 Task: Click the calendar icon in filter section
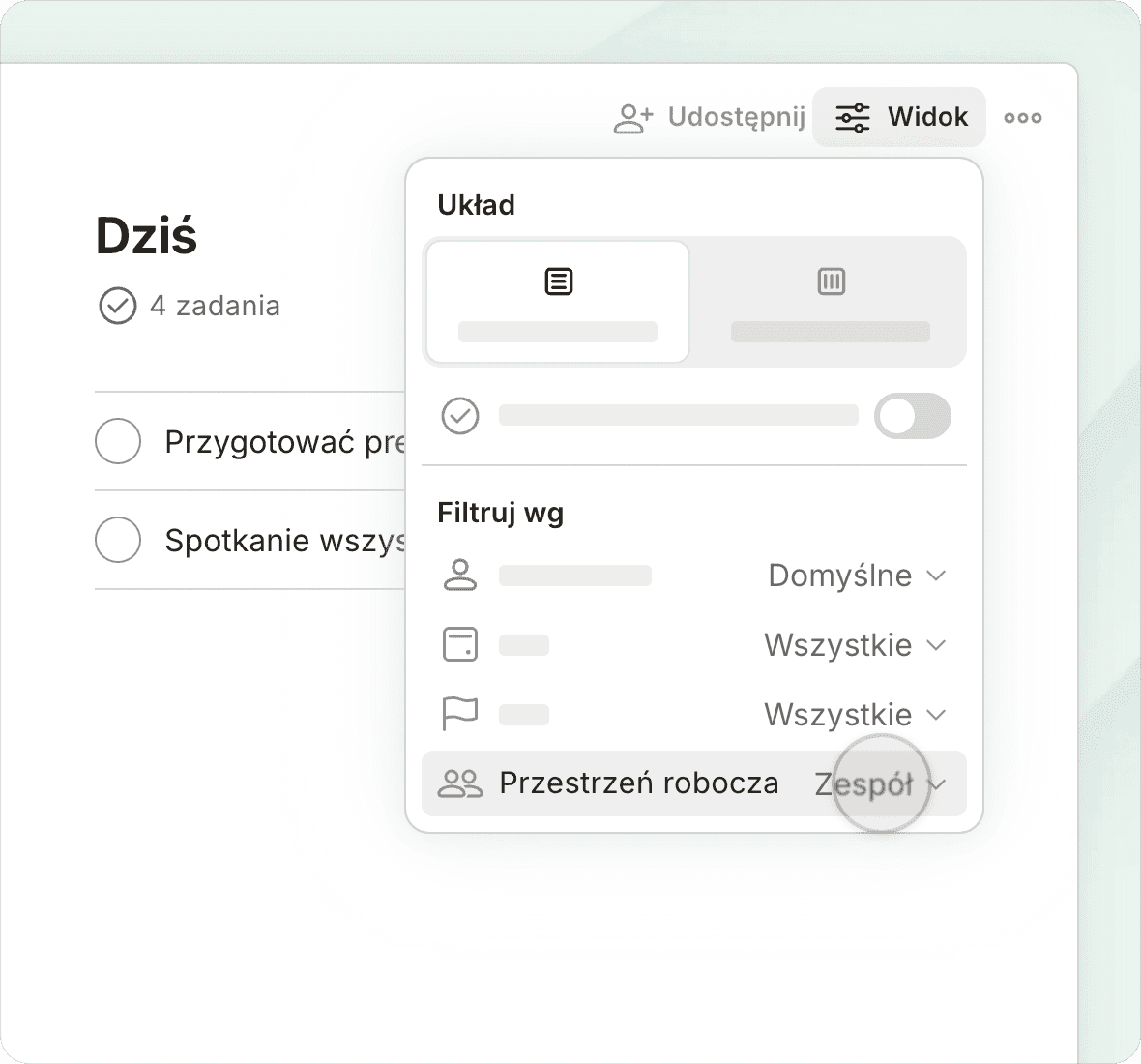point(459,645)
